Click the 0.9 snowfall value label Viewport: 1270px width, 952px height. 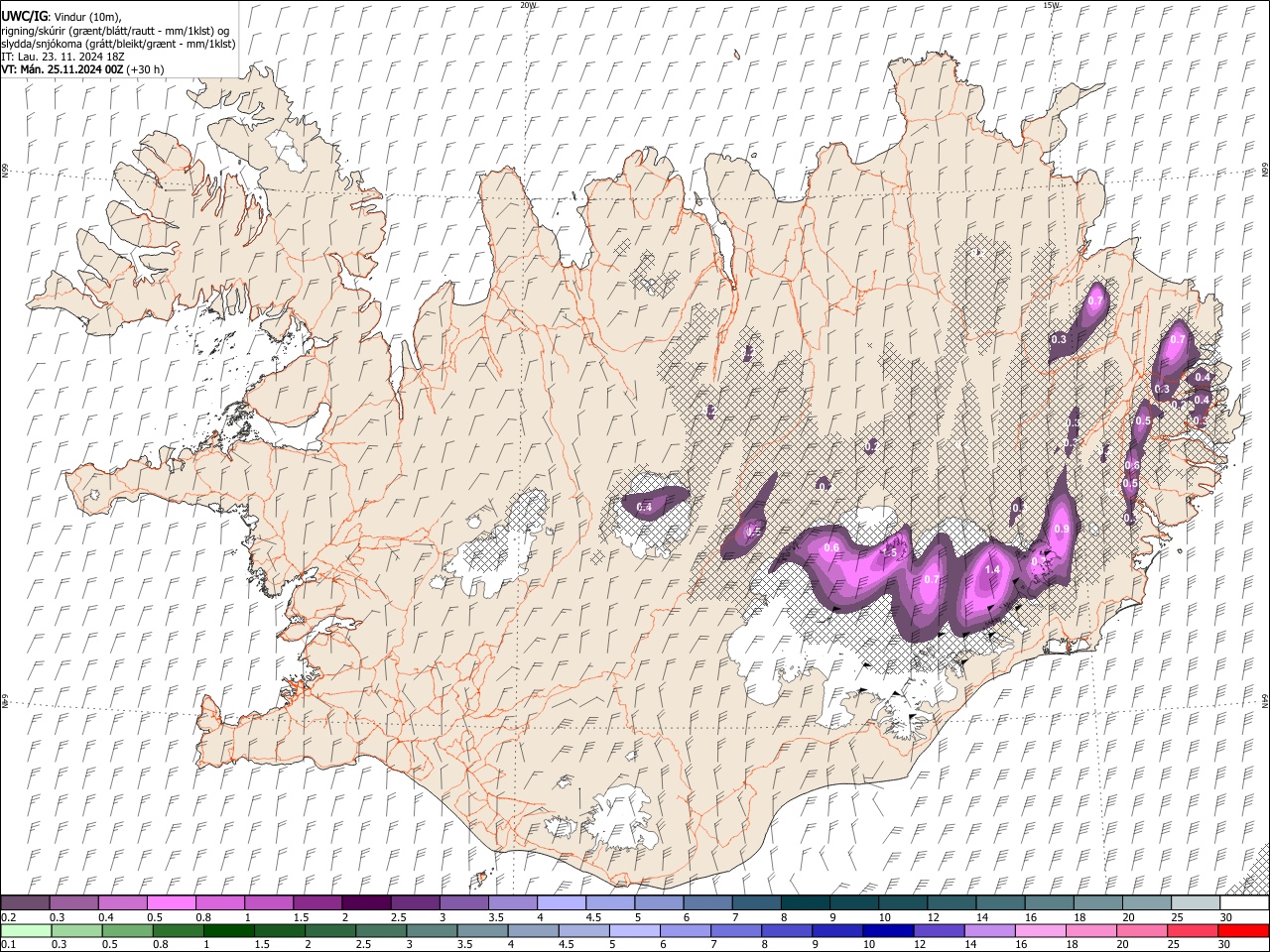coord(1062,529)
